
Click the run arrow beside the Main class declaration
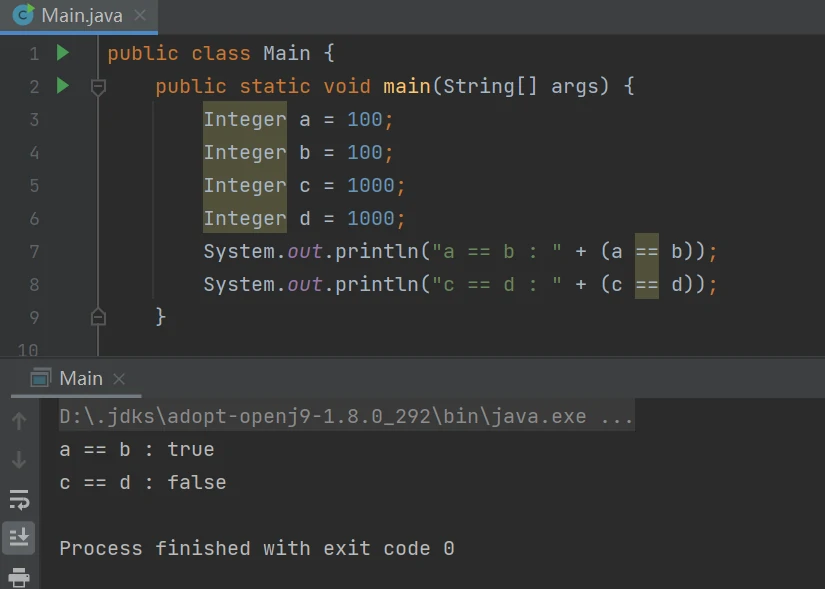(x=63, y=53)
